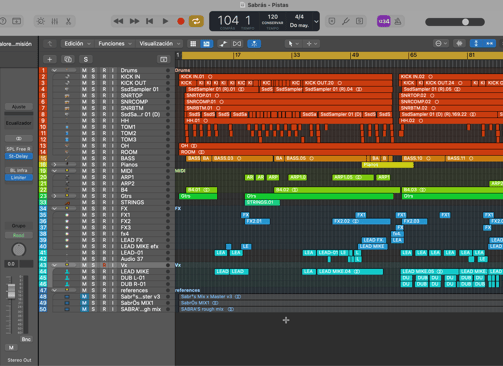Screen dimensions: 503x366
Task: Toggle the waveform zoom icon
Action: (459, 44)
